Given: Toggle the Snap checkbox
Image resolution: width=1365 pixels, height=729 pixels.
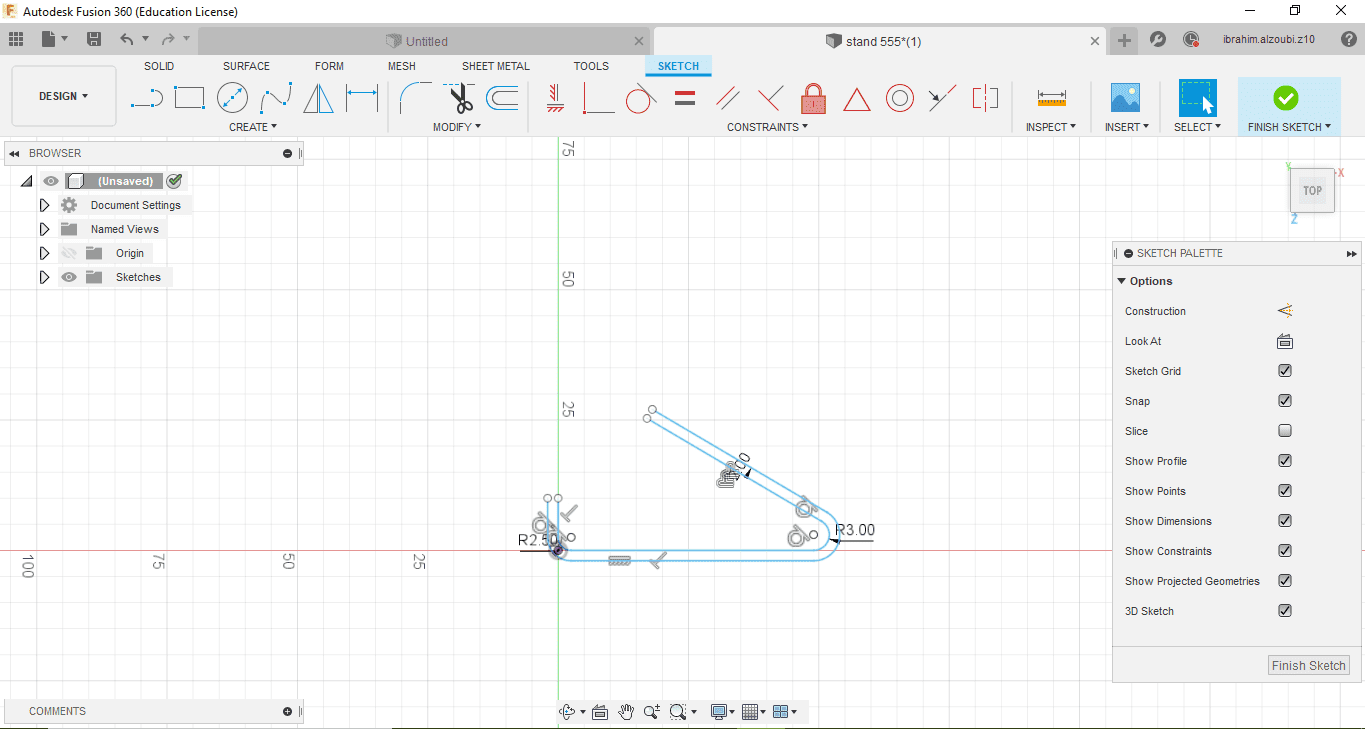Looking at the screenshot, I should [x=1285, y=401].
